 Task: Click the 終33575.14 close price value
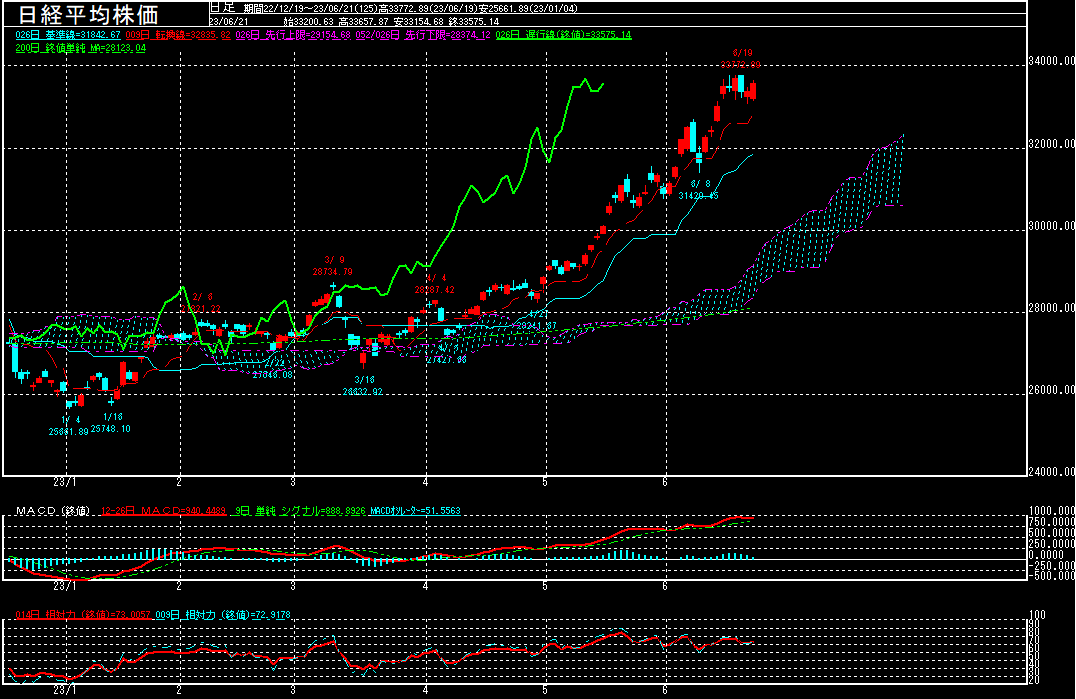(473, 21)
